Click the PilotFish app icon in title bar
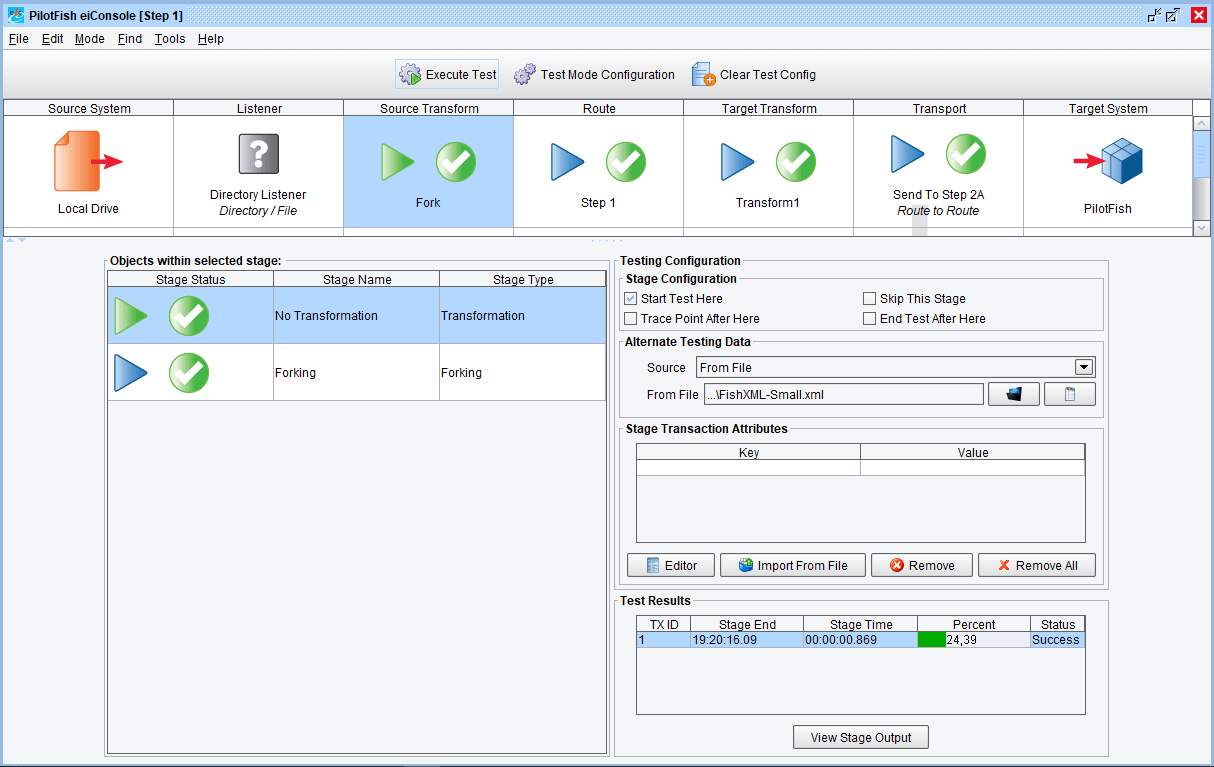The height and width of the screenshot is (767, 1214). (x=16, y=15)
